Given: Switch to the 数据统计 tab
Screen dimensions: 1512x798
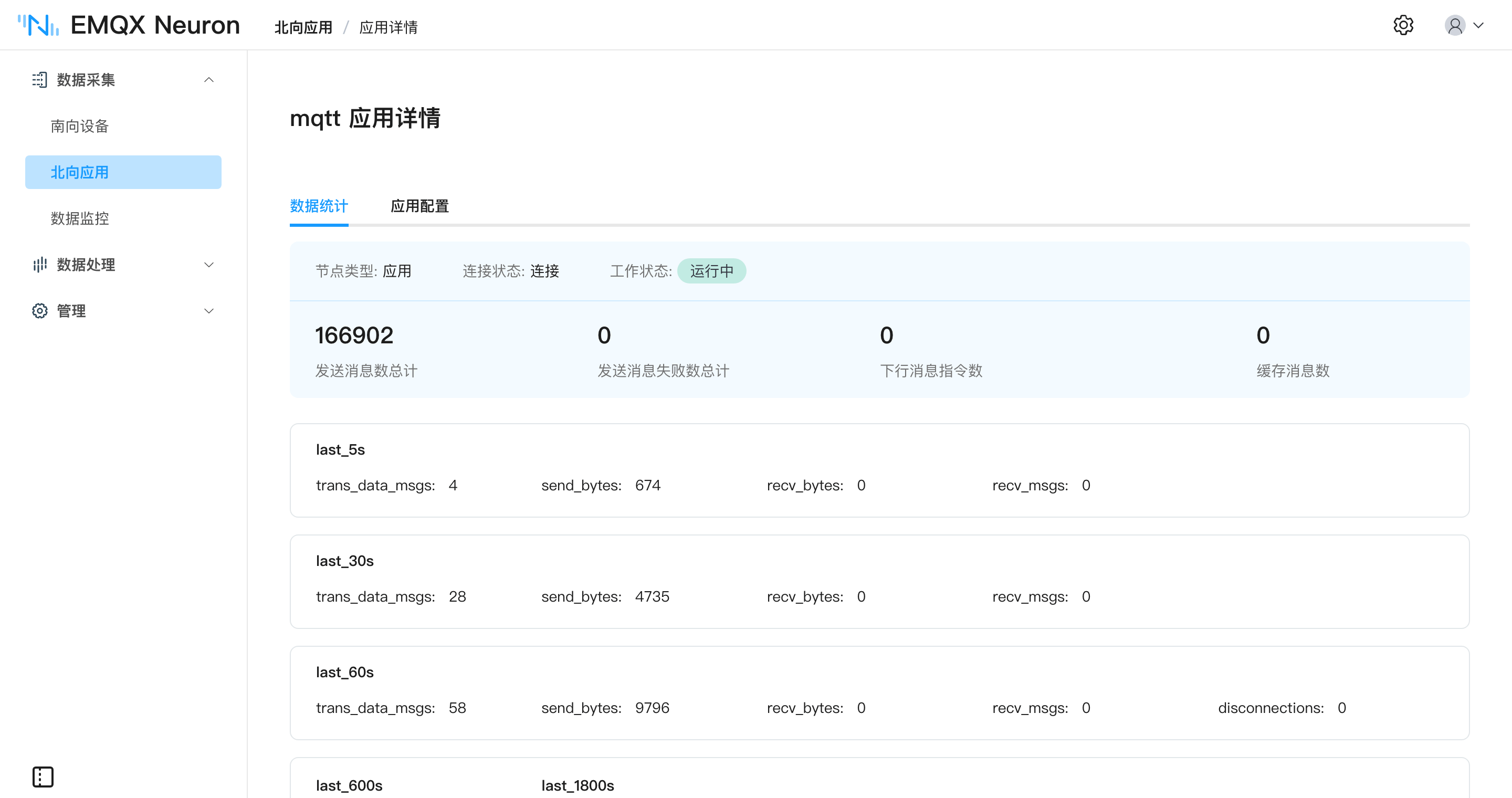Looking at the screenshot, I should pyautogui.click(x=319, y=206).
